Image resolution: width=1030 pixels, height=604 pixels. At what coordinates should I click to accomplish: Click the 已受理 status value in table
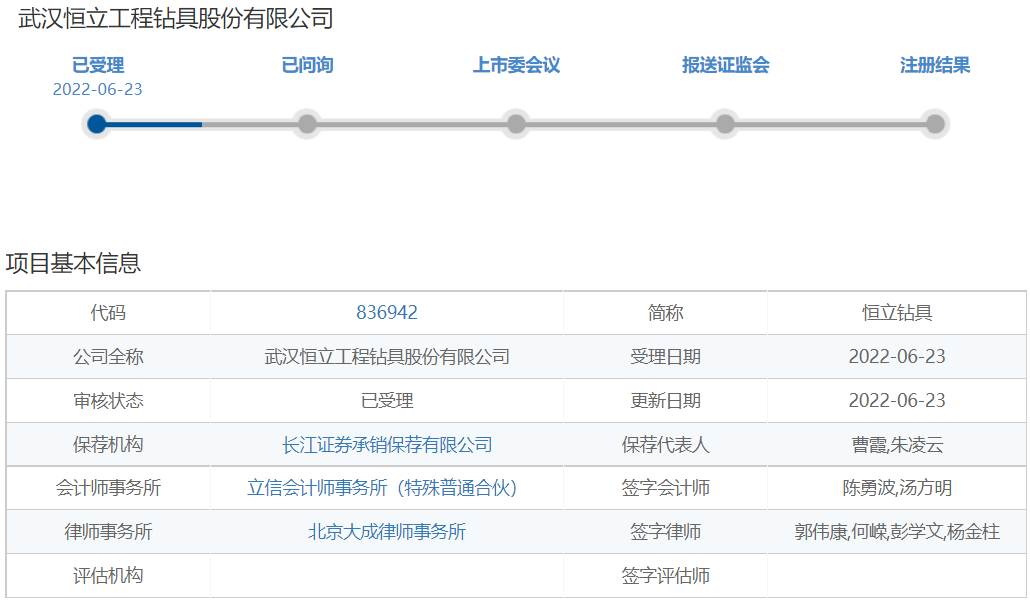[x=387, y=401]
